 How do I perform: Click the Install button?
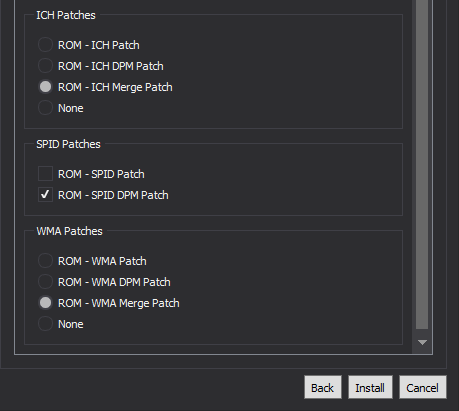click(x=370, y=388)
